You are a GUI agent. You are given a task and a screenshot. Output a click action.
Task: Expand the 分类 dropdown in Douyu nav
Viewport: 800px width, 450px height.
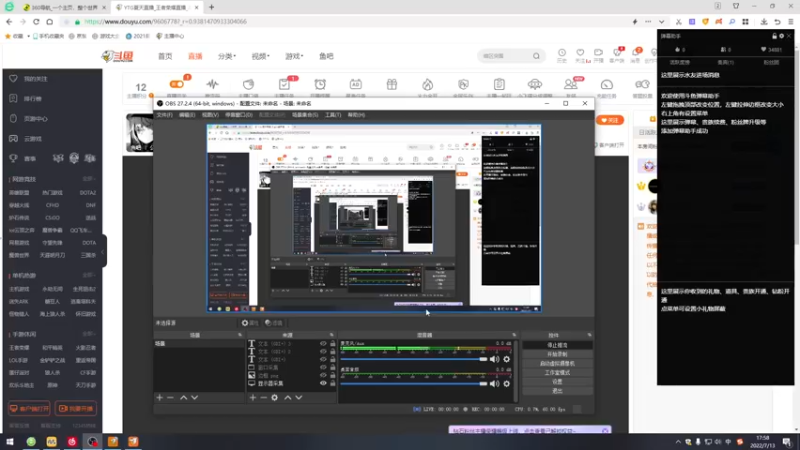tap(227, 56)
